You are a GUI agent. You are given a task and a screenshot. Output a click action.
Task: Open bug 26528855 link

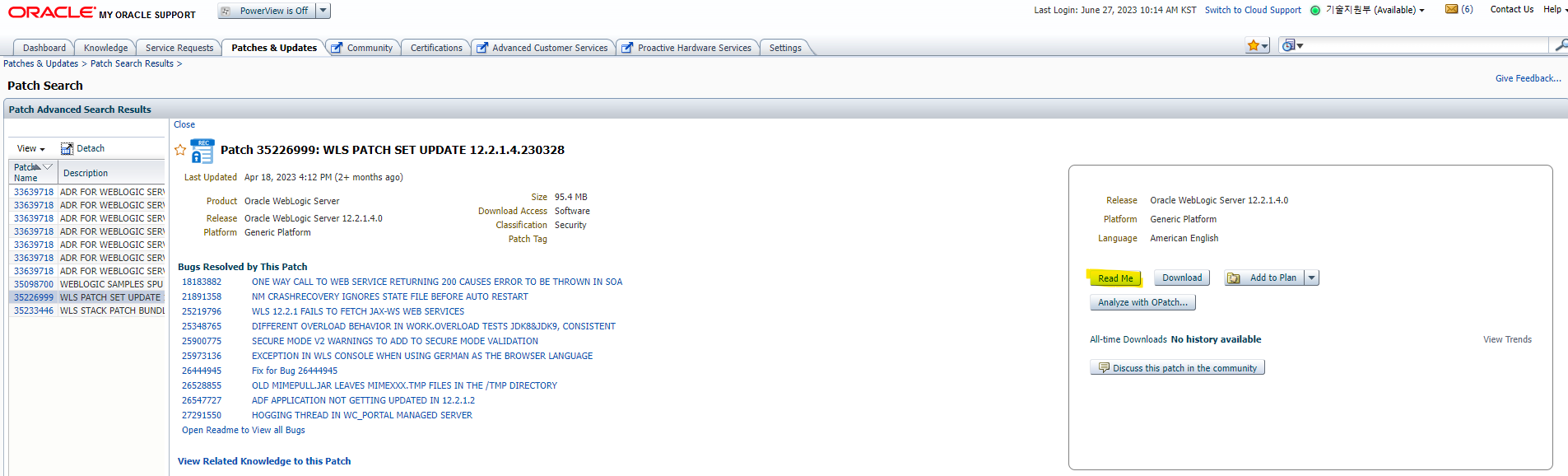tap(202, 385)
